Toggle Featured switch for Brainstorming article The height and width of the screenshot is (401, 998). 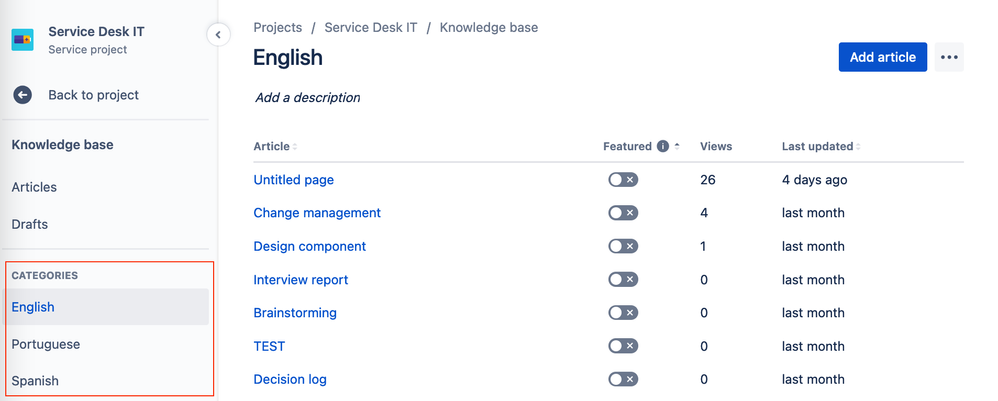click(x=623, y=313)
